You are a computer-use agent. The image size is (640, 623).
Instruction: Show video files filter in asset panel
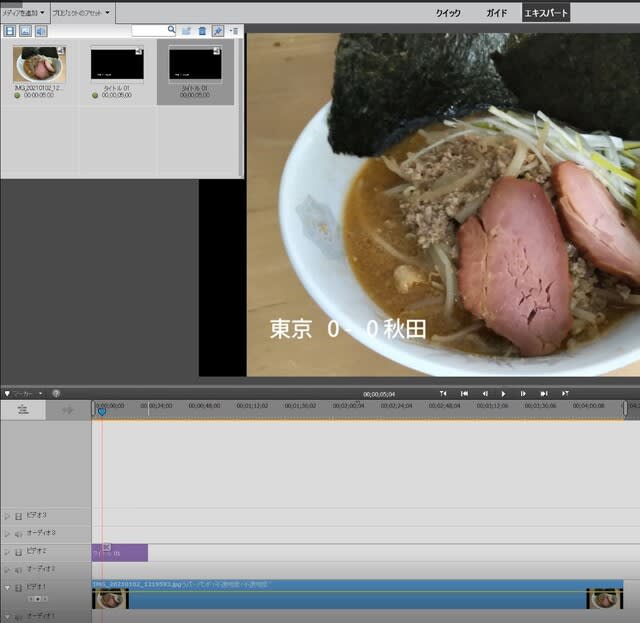10,31
